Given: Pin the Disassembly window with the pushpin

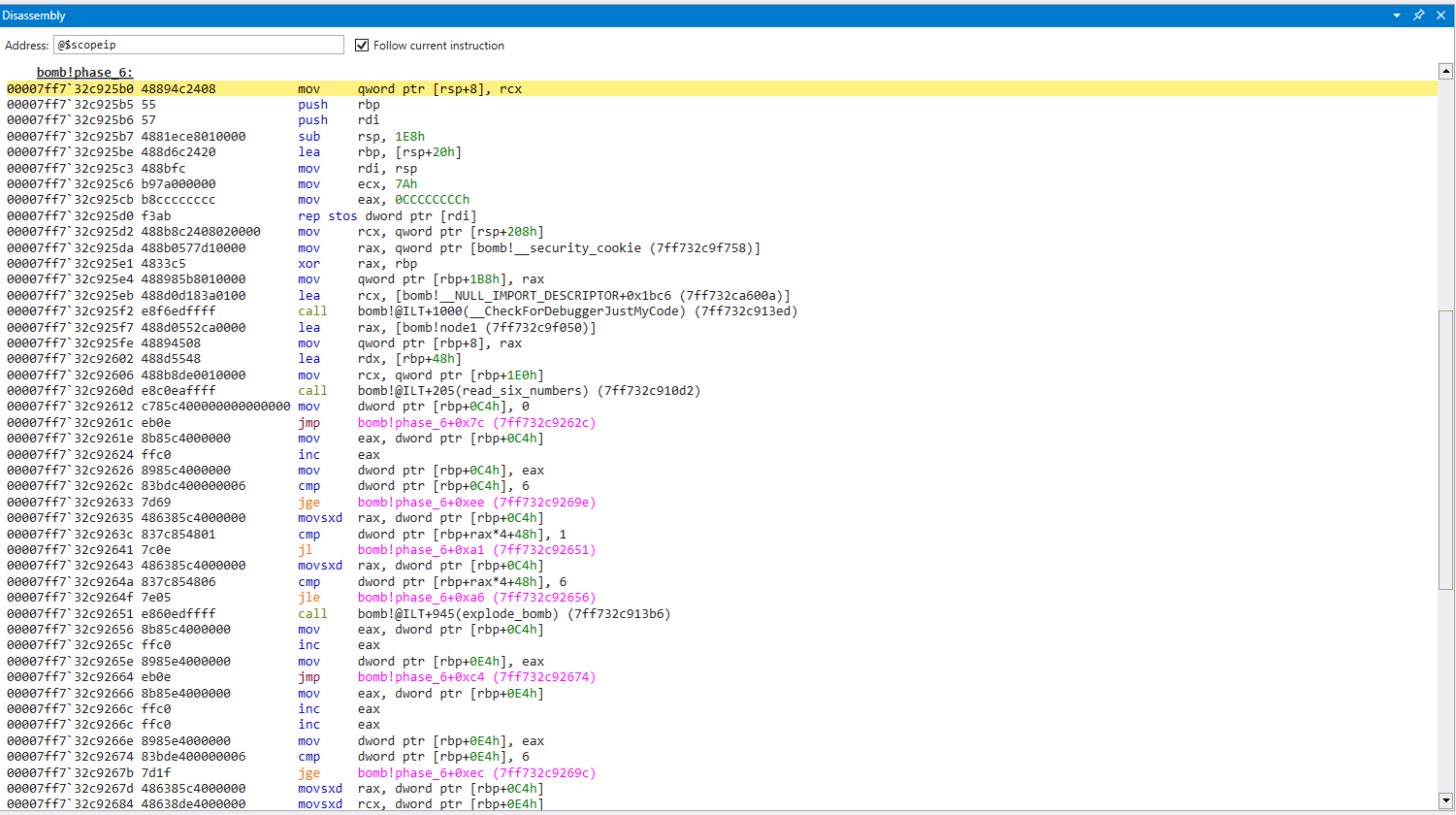Looking at the screenshot, I should pos(1418,16).
